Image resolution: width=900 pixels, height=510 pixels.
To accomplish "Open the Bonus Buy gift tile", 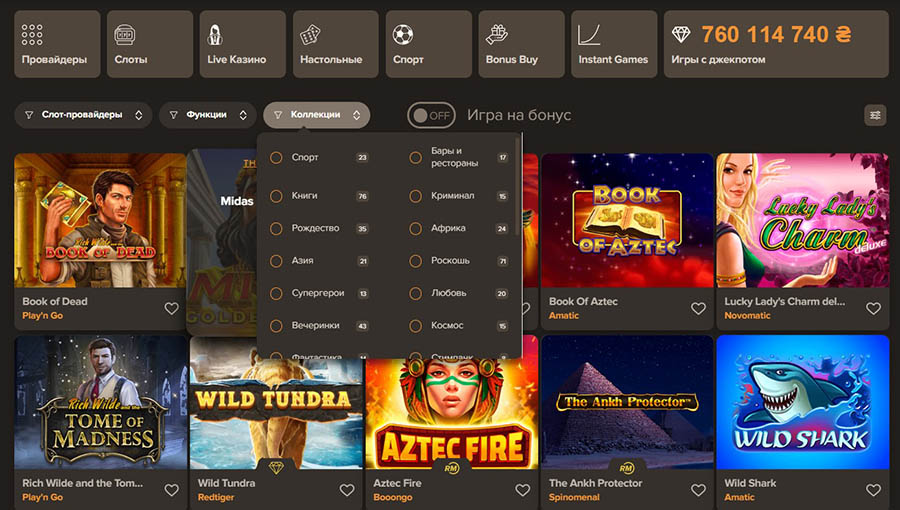I will (521, 44).
